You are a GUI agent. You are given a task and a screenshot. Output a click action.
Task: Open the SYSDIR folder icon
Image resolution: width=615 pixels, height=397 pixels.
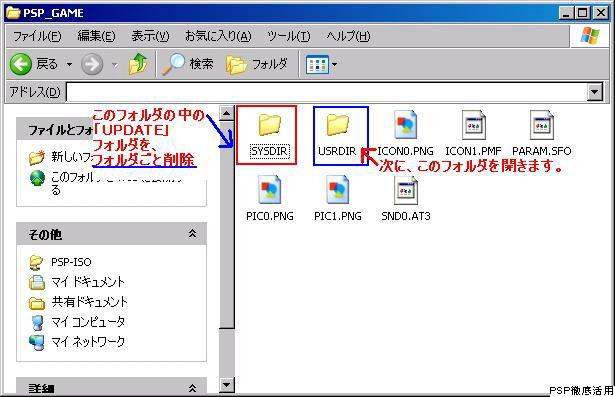click(x=269, y=124)
